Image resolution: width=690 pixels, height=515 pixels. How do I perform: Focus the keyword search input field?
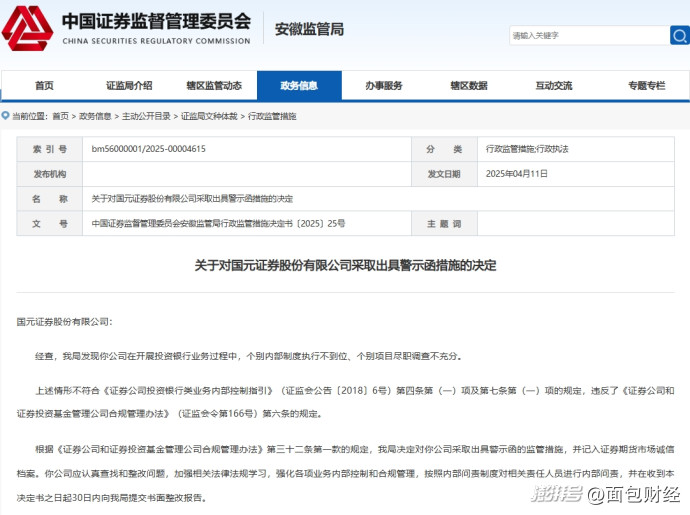pos(590,35)
